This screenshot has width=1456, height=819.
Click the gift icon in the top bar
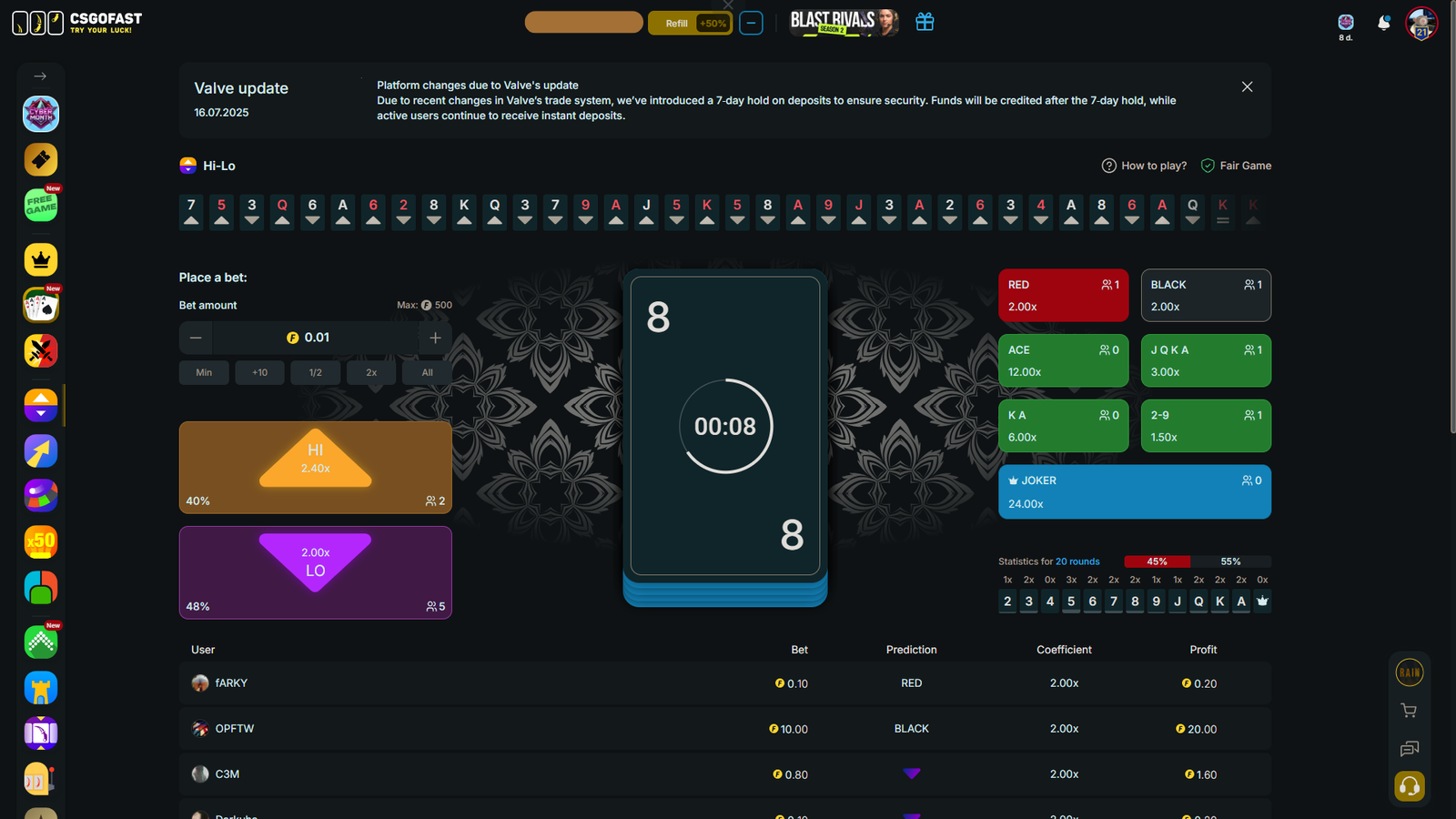[x=925, y=21]
